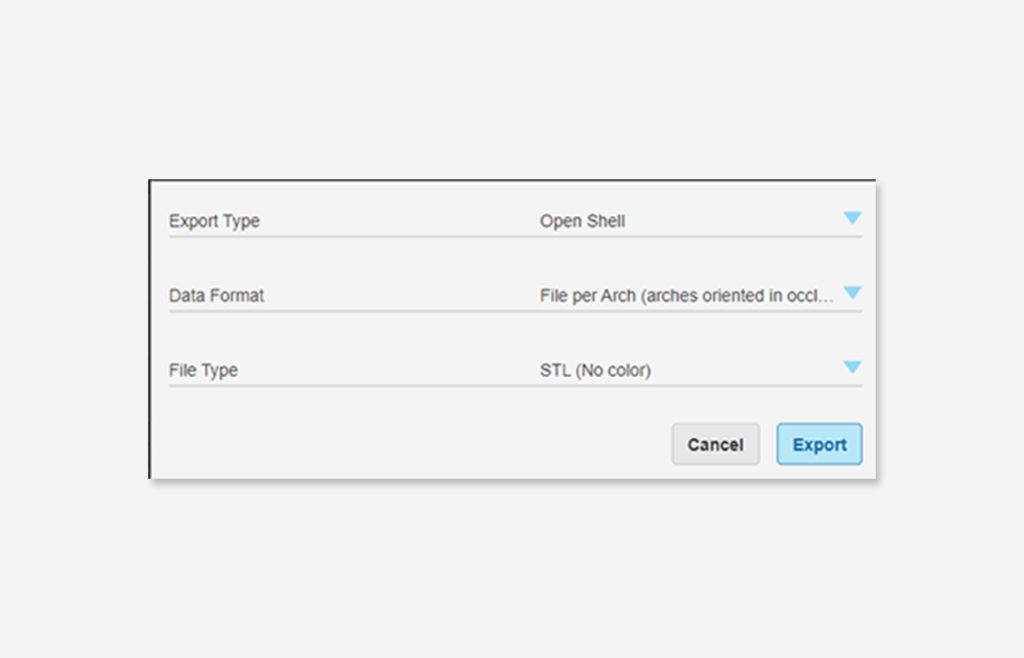
Task: Click empty dialog space left of Cancel
Action: tap(400, 444)
